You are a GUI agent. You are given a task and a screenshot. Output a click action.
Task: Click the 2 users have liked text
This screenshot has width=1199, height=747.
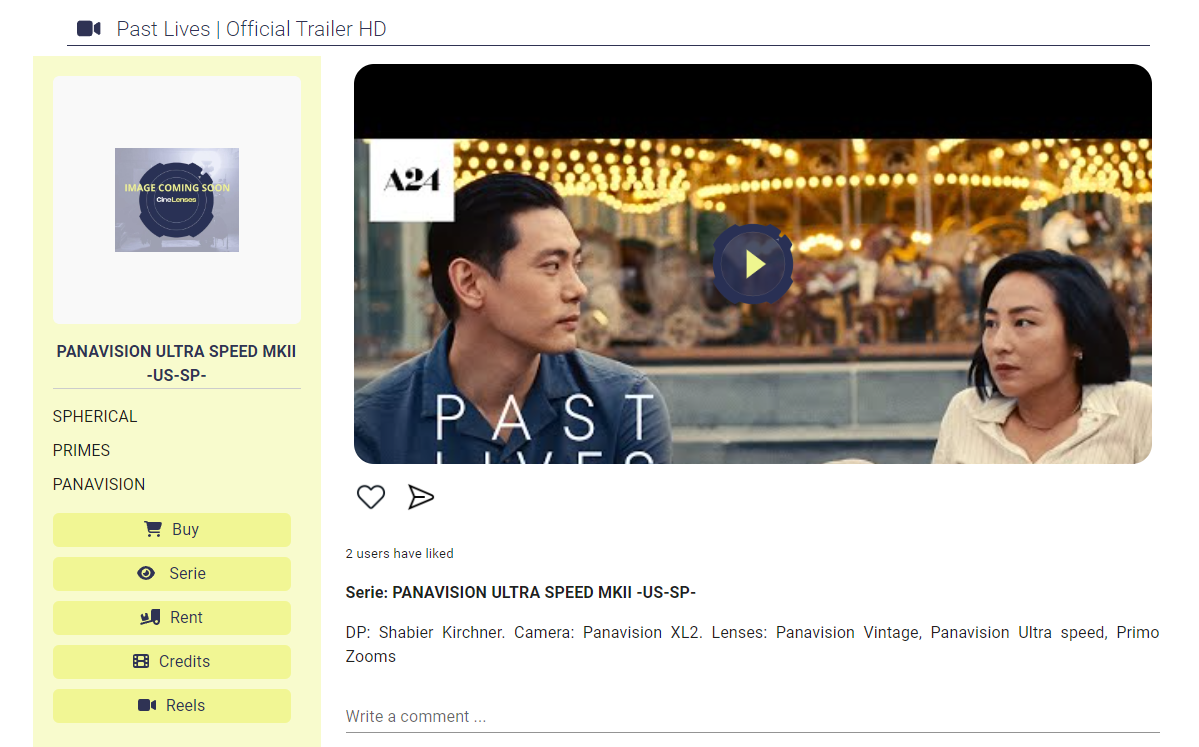click(x=399, y=554)
